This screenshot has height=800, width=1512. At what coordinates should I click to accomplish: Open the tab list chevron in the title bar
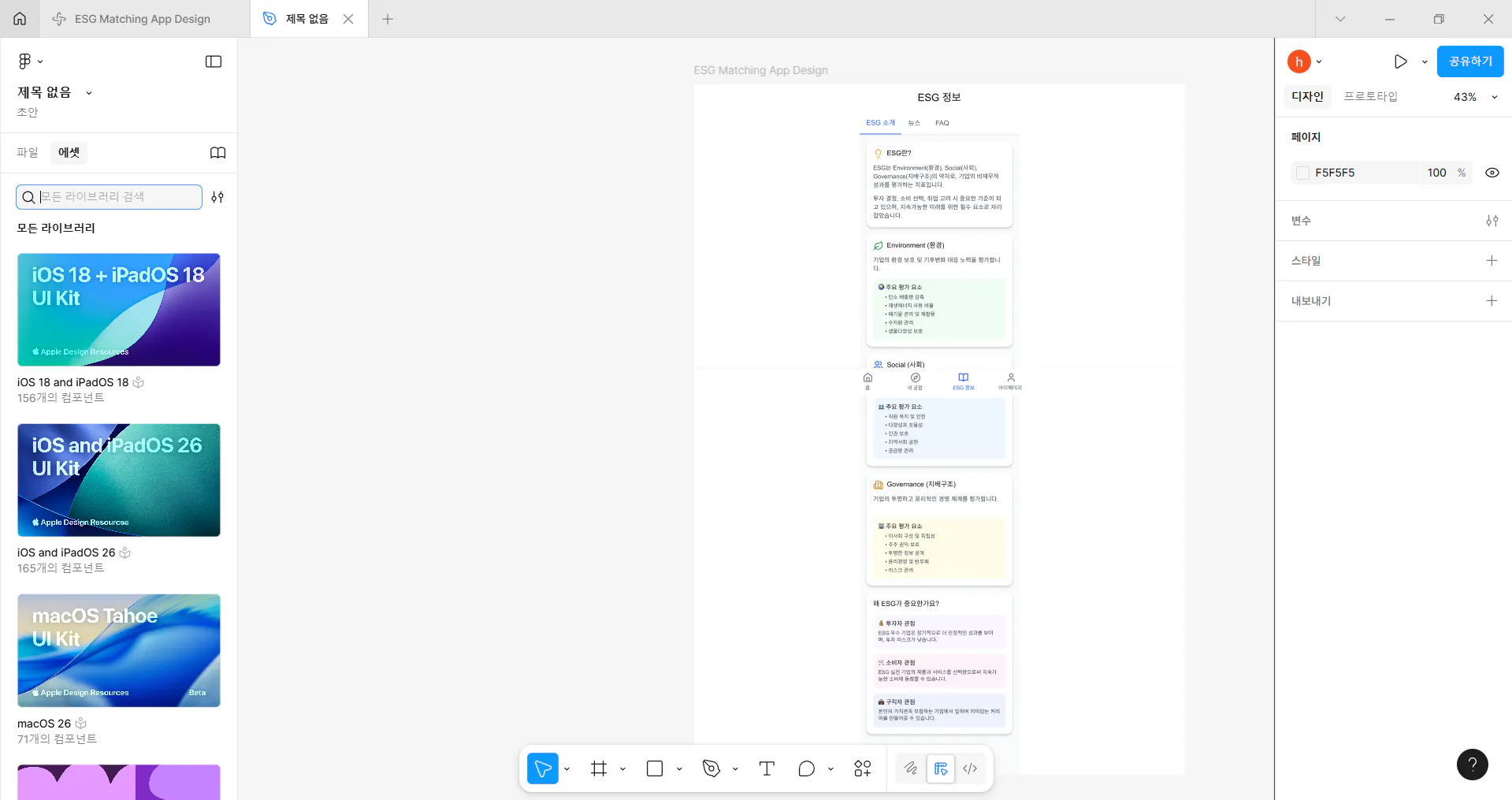tap(1340, 19)
